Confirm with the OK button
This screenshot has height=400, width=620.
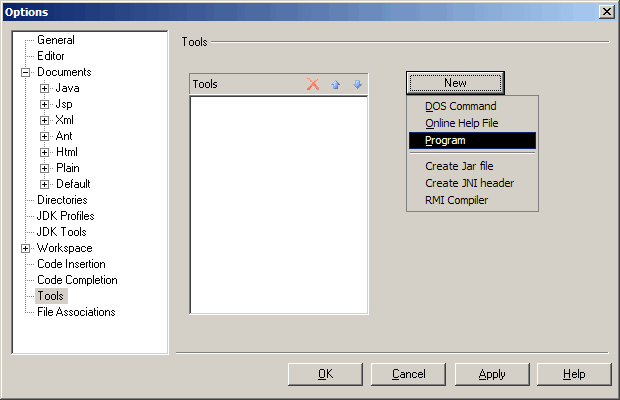coord(325,374)
